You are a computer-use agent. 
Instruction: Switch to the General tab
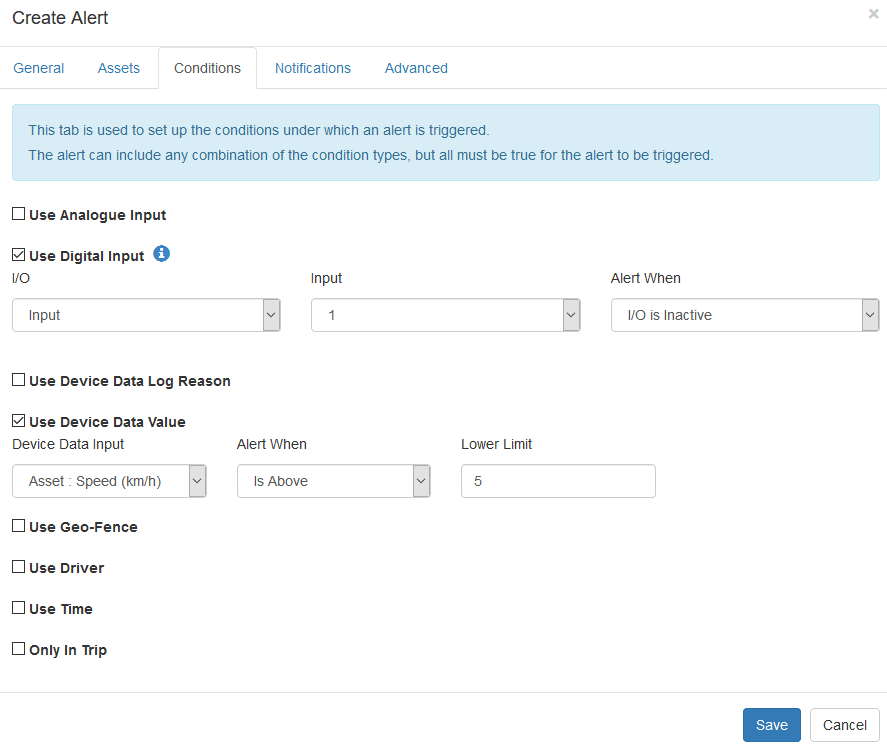coord(39,68)
